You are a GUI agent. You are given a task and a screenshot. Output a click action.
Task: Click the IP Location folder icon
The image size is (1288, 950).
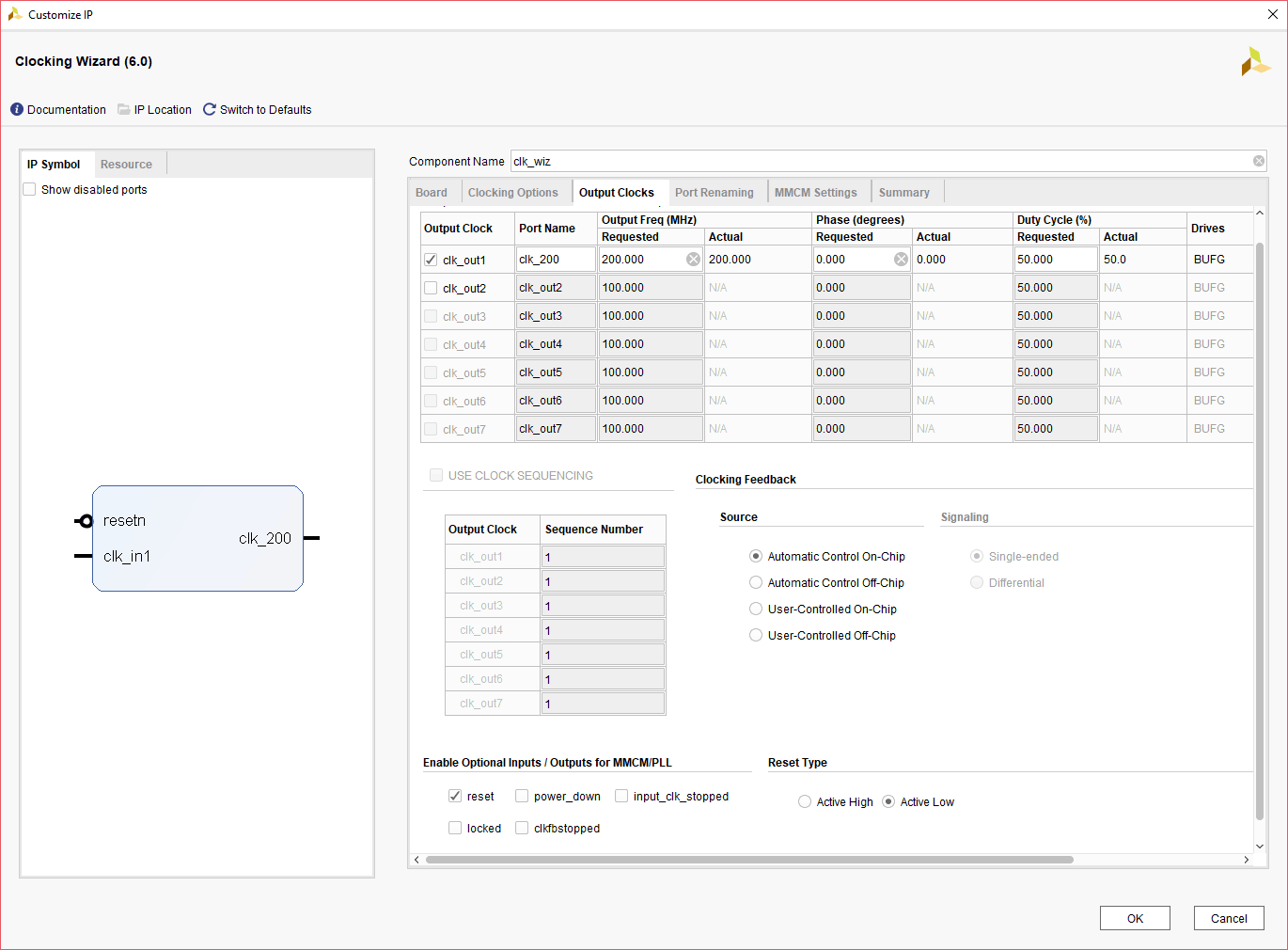(124, 110)
